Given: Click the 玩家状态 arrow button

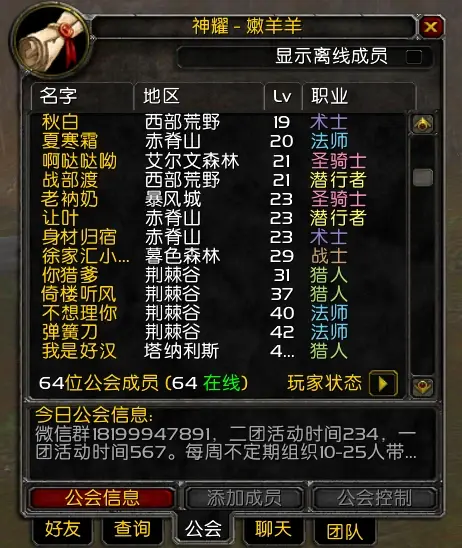Looking at the screenshot, I should 383,383.
